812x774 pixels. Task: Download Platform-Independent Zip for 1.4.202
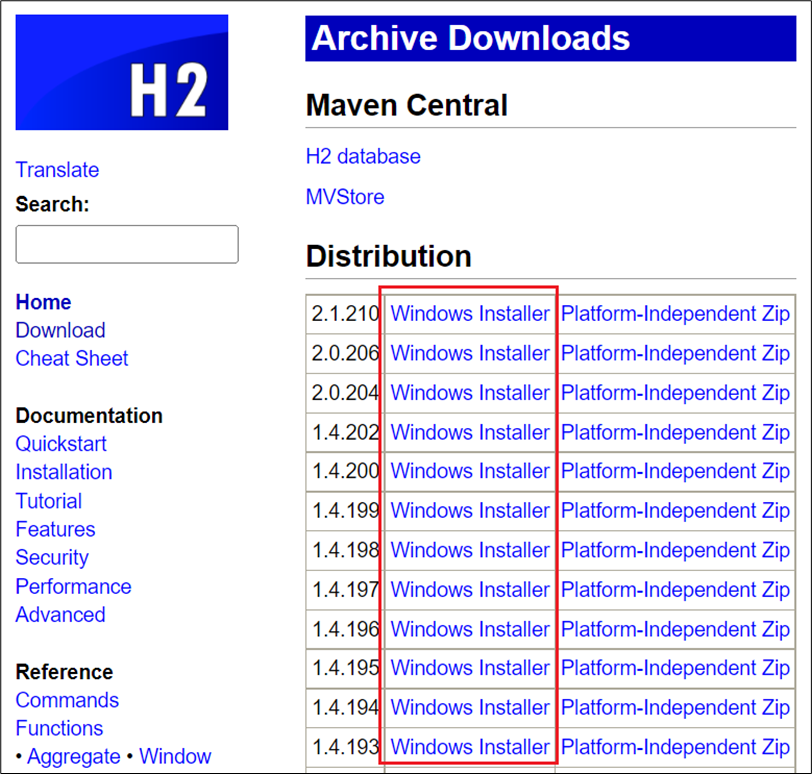coord(675,432)
